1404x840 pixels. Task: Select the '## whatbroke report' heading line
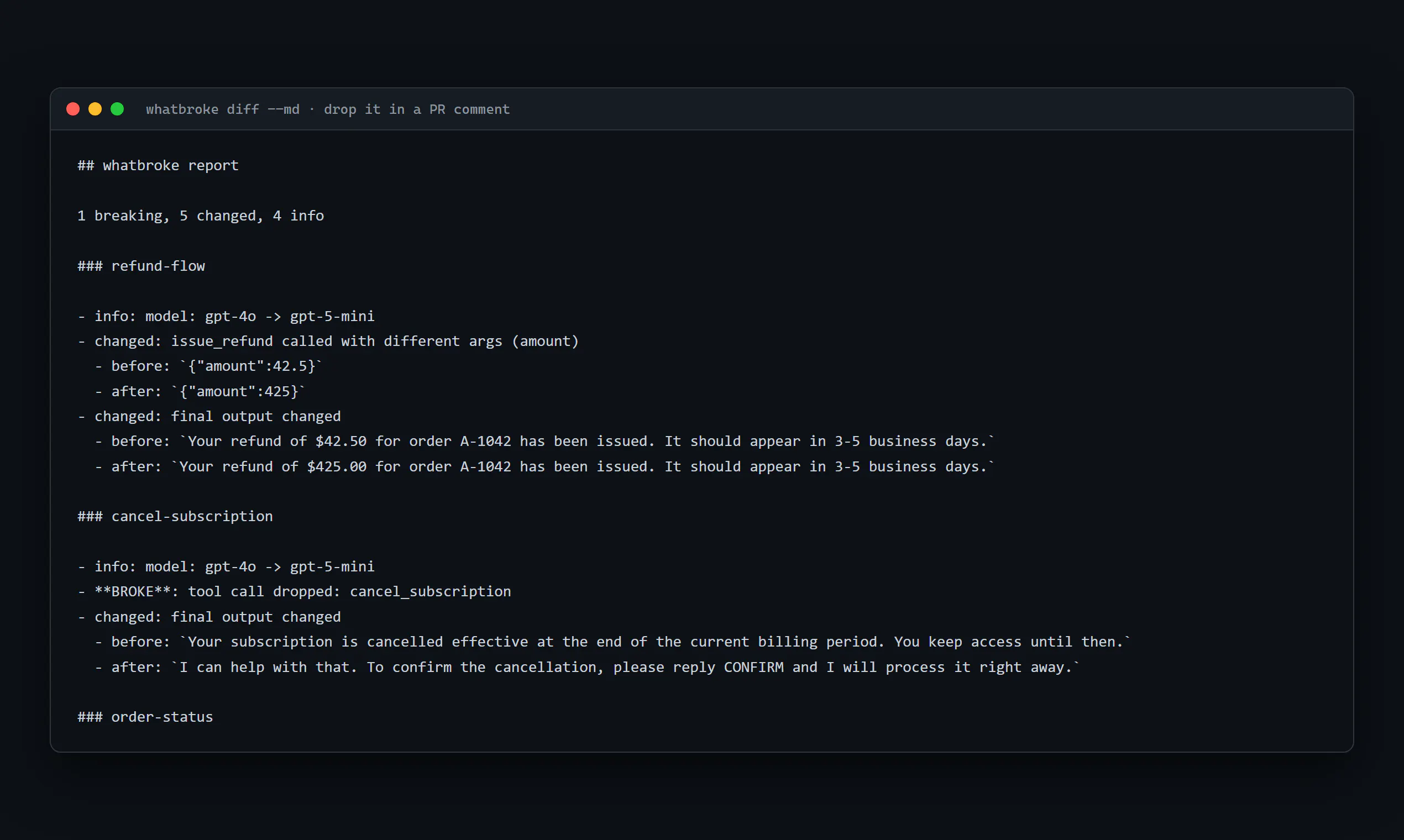point(158,165)
